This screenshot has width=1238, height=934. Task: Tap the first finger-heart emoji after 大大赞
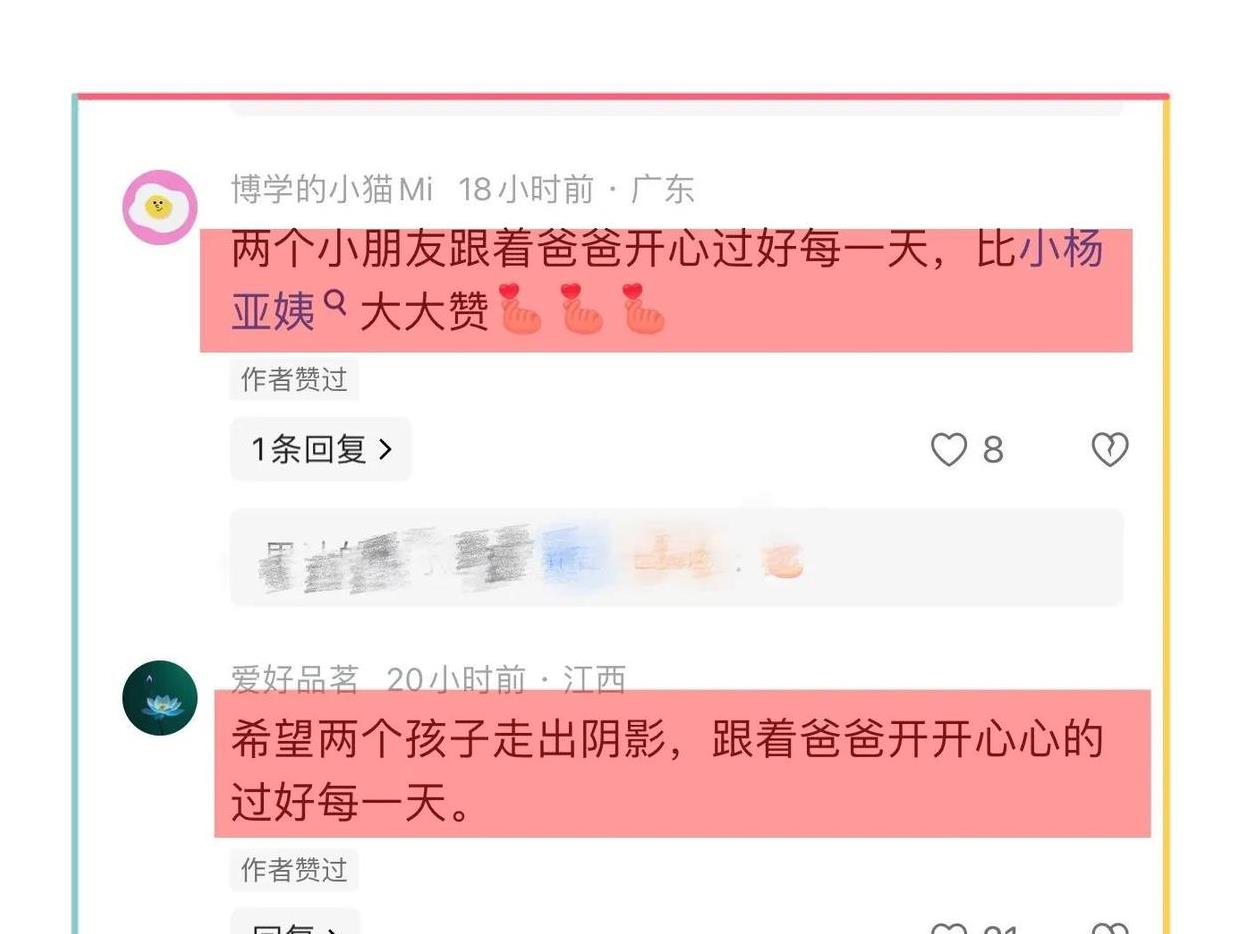[520, 309]
